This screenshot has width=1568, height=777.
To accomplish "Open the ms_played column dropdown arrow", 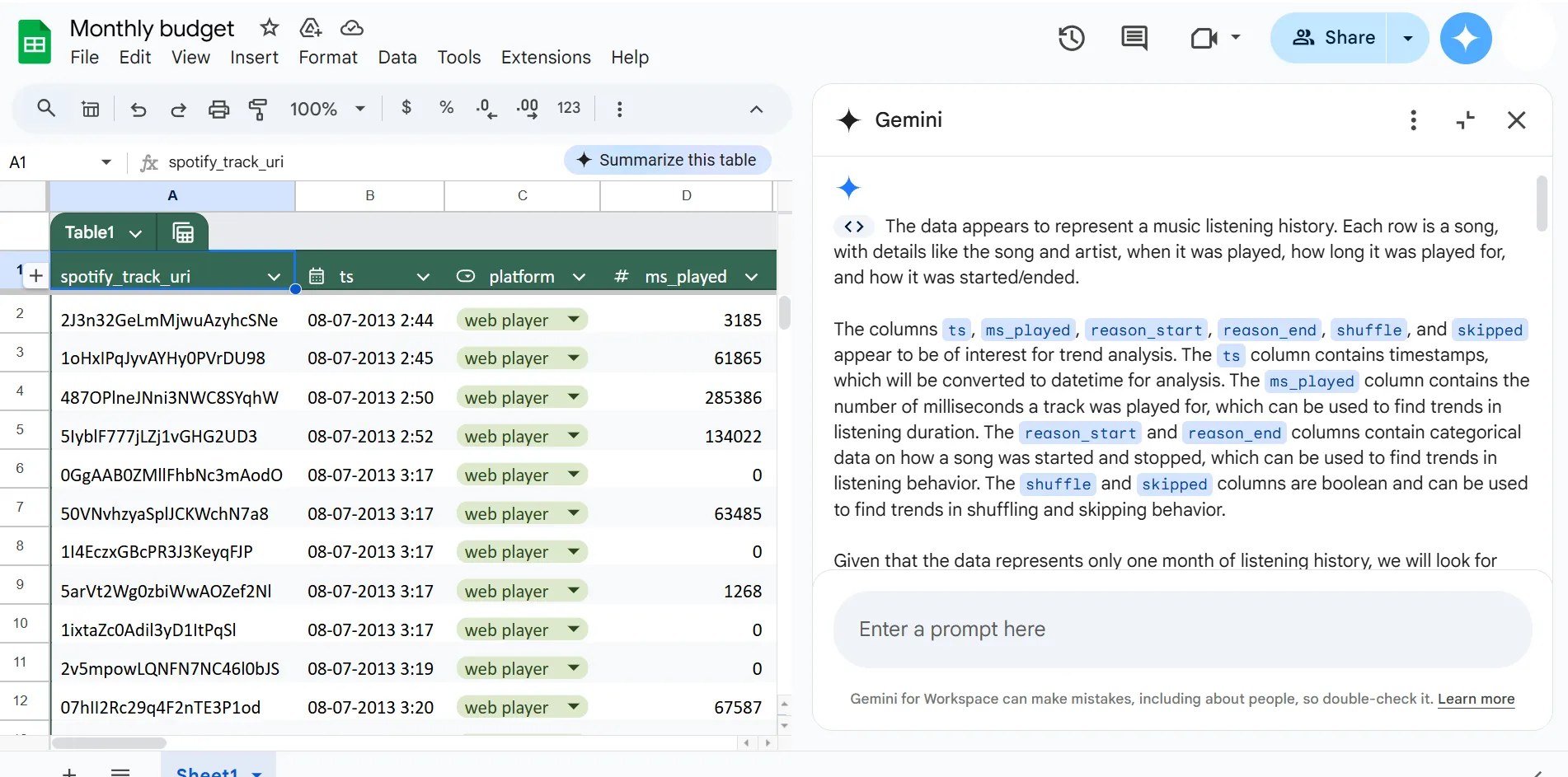I will coord(751,277).
